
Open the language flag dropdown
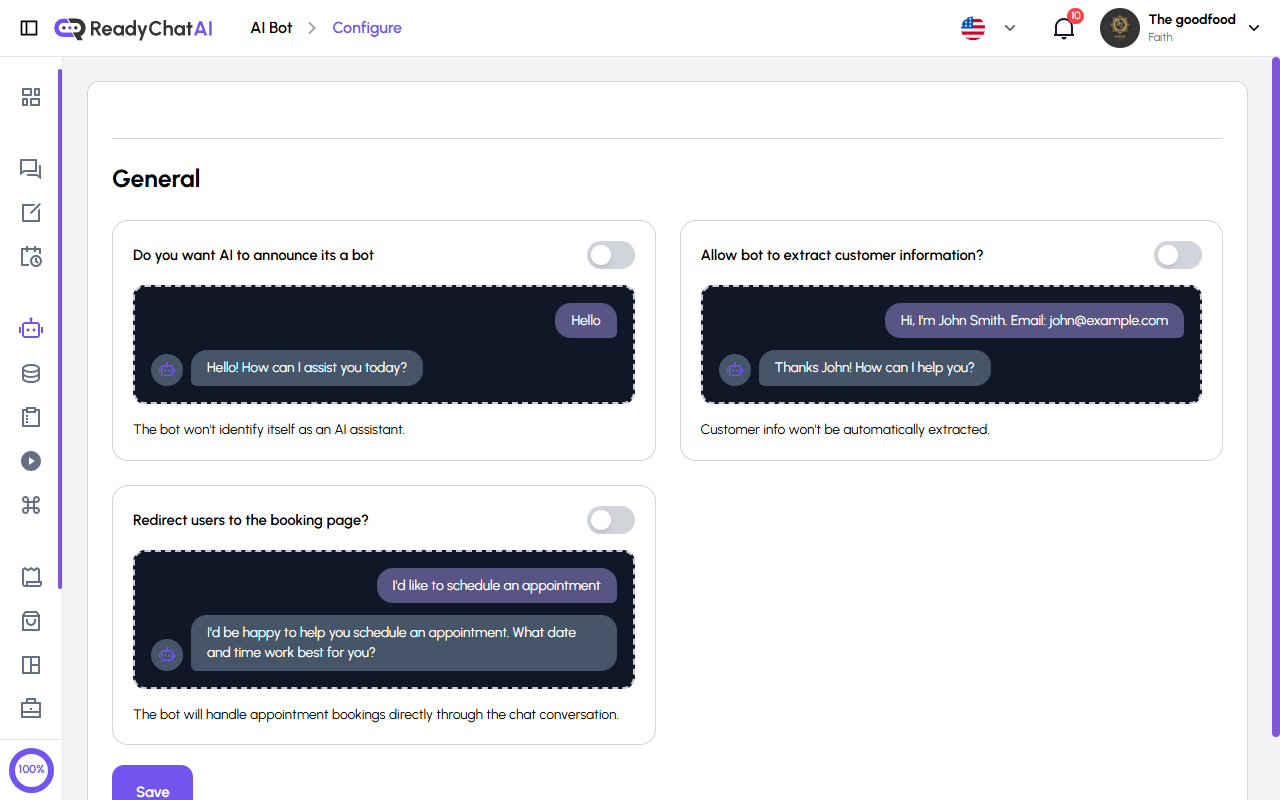[988, 28]
